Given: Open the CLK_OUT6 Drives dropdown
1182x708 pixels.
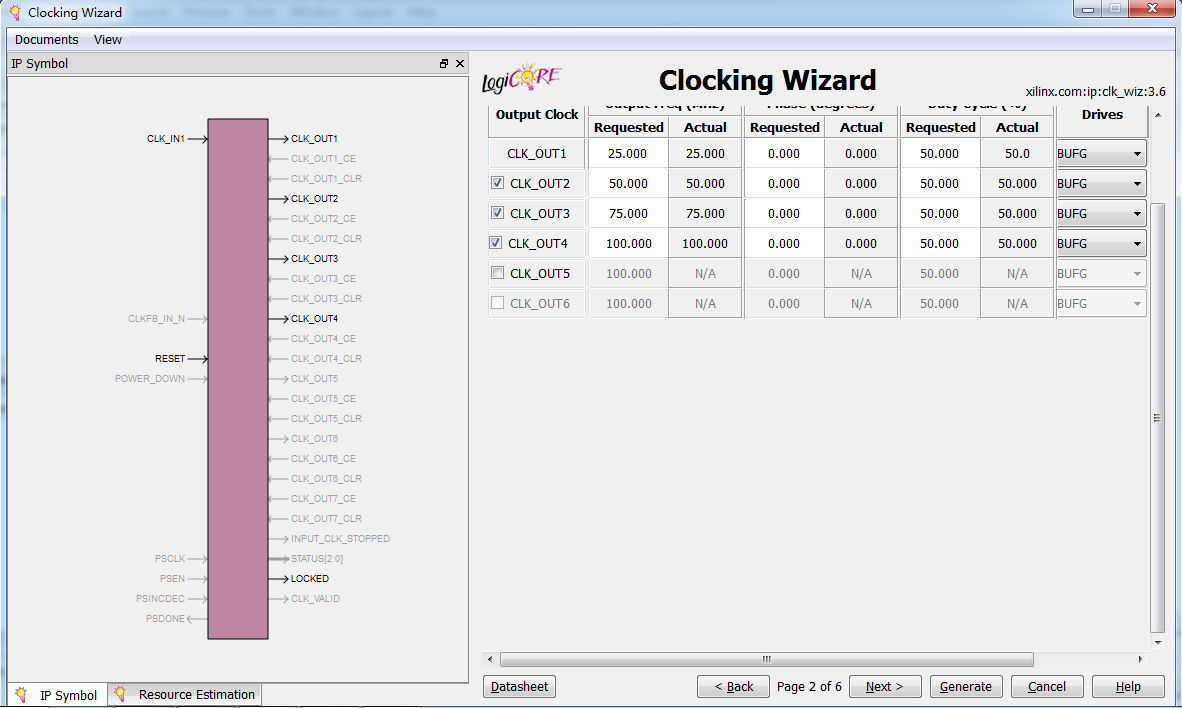Looking at the screenshot, I should 1101,304.
